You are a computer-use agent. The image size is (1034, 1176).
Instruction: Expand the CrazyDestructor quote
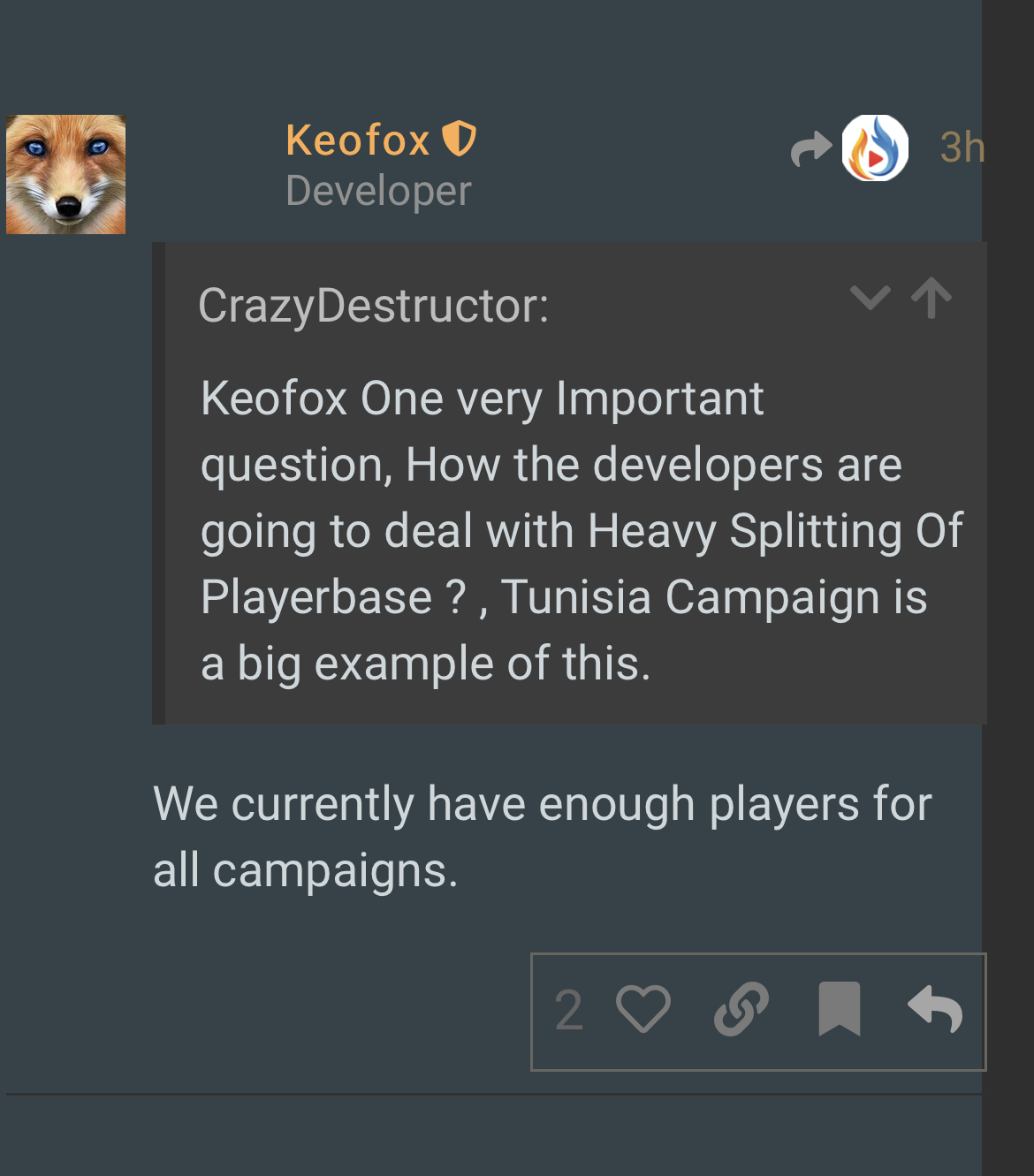[x=870, y=298]
